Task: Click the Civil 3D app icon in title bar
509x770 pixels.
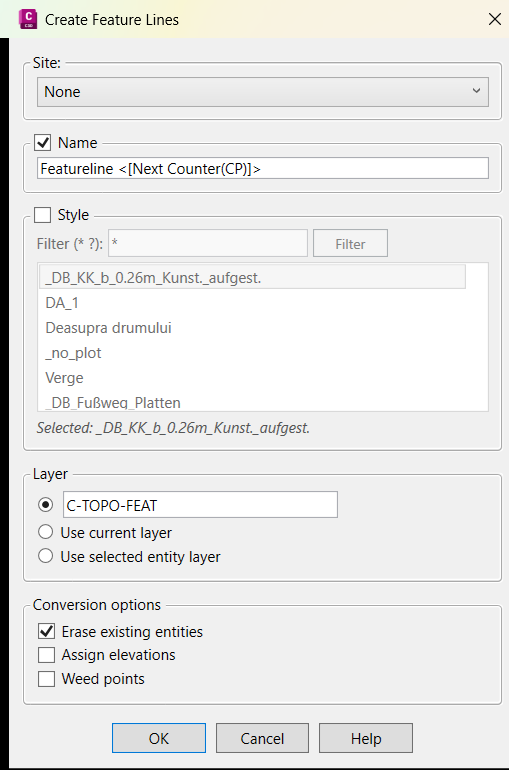Action: point(28,19)
